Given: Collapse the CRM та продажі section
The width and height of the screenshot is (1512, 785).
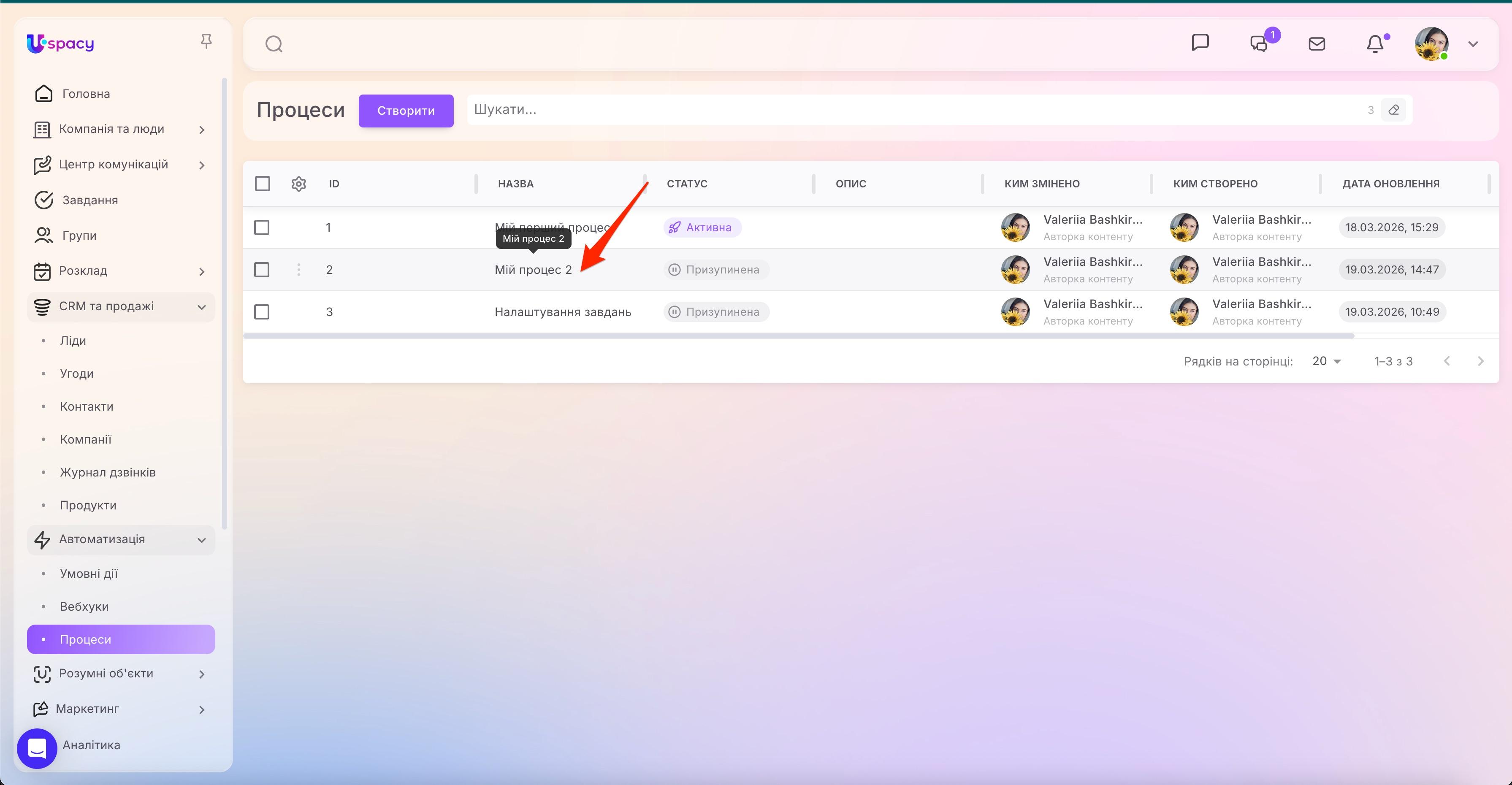Looking at the screenshot, I should point(202,306).
